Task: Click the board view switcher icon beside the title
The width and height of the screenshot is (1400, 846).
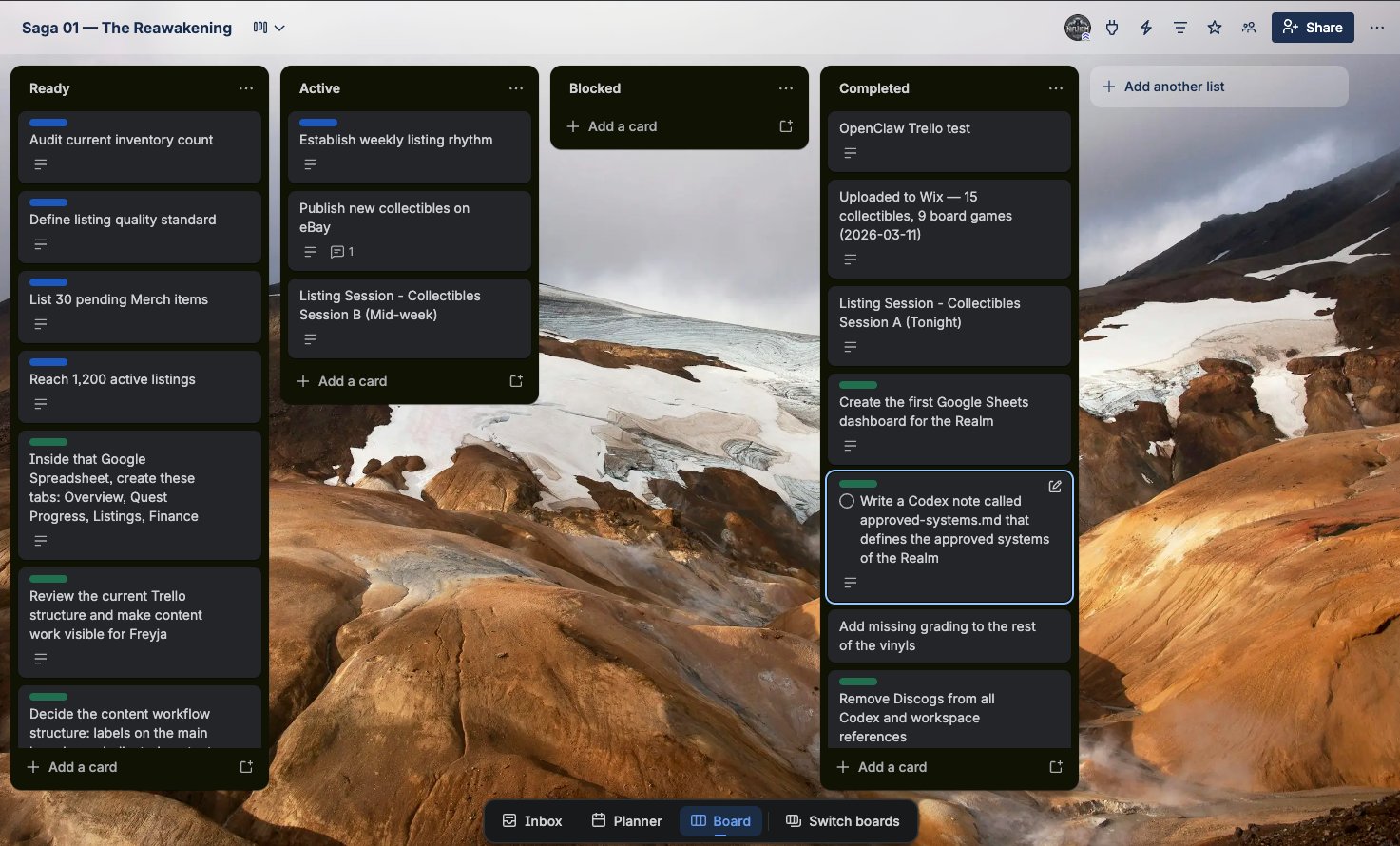Action: tap(259, 28)
